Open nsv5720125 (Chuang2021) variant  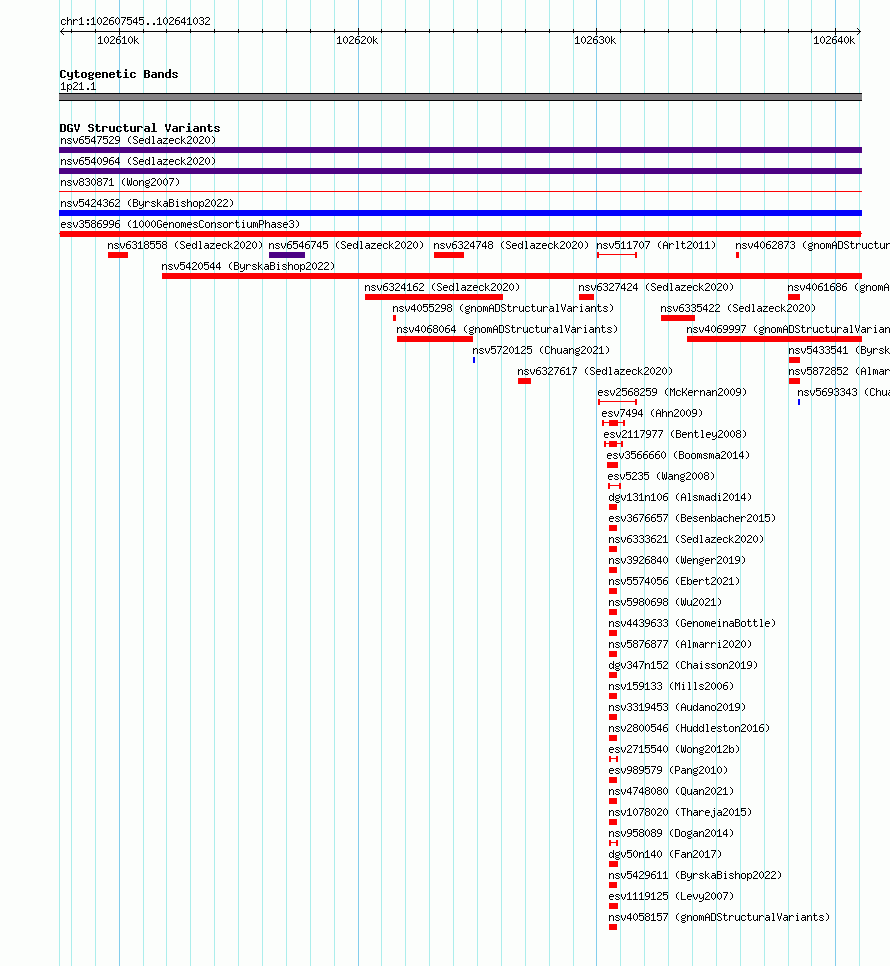pos(541,350)
